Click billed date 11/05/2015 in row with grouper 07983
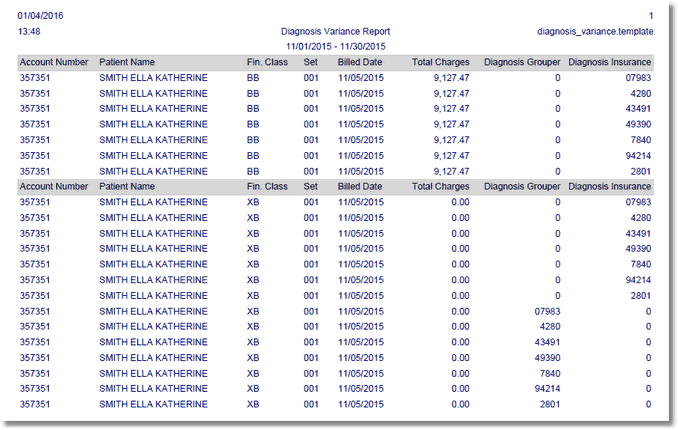Screen dimensions: 678x430 click(x=361, y=311)
